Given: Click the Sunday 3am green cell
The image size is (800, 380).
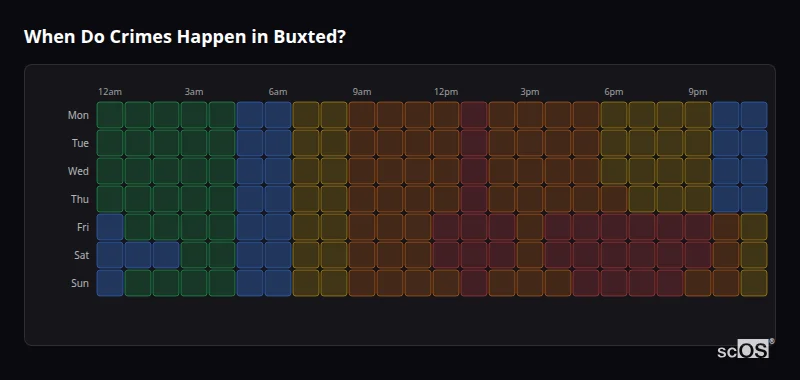Looking at the screenshot, I should click(x=194, y=283).
